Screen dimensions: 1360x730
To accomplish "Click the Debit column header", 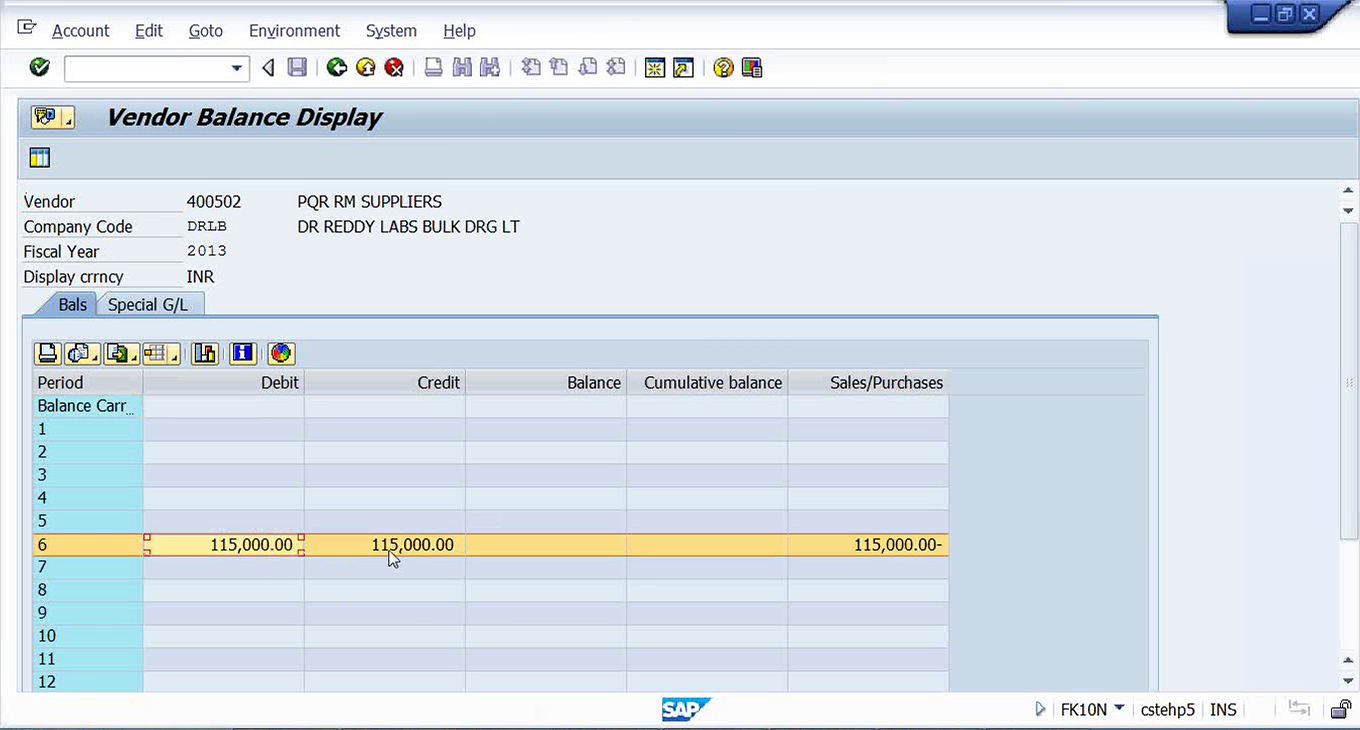I will (x=224, y=382).
